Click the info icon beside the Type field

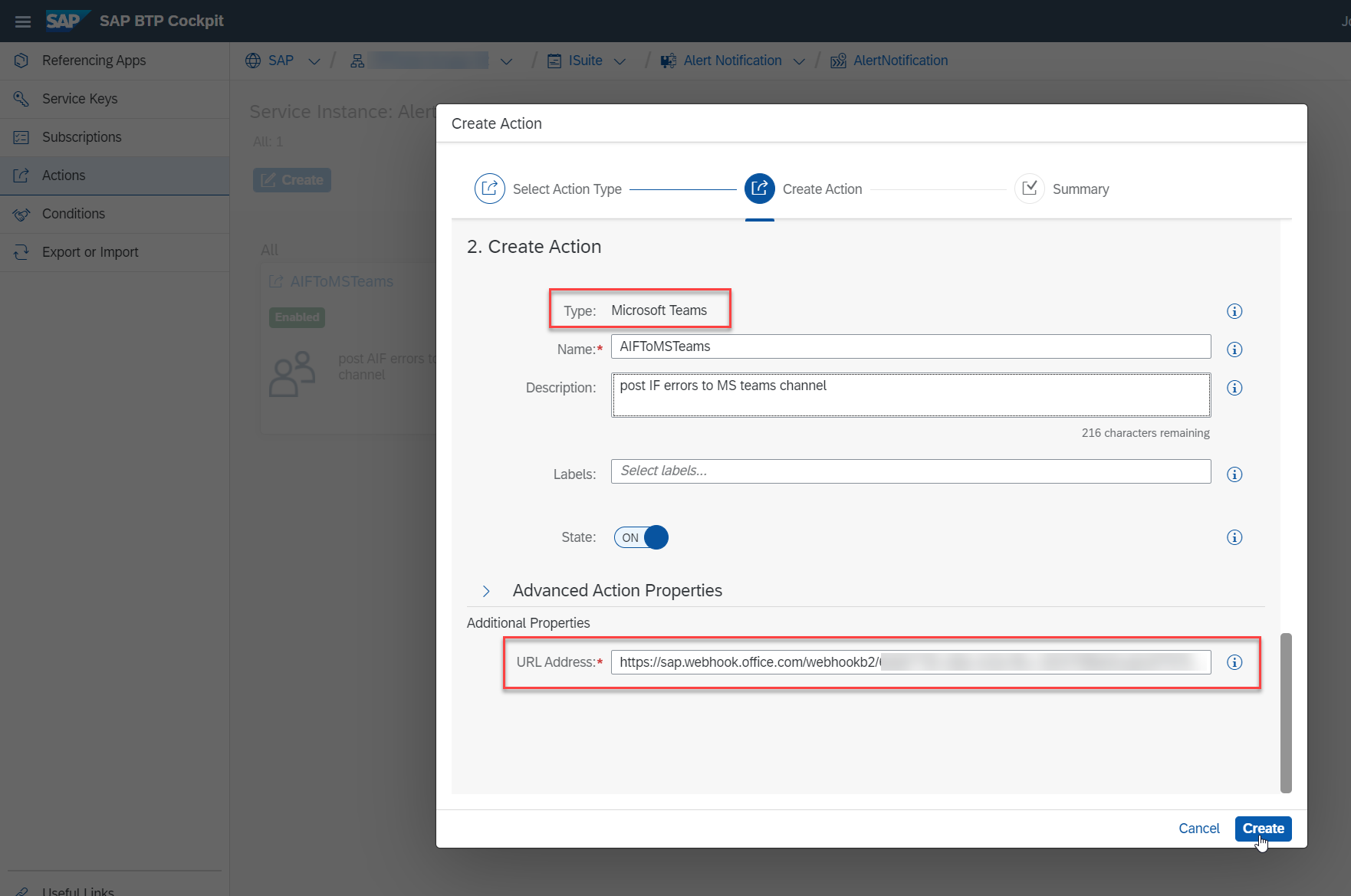click(x=1234, y=311)
